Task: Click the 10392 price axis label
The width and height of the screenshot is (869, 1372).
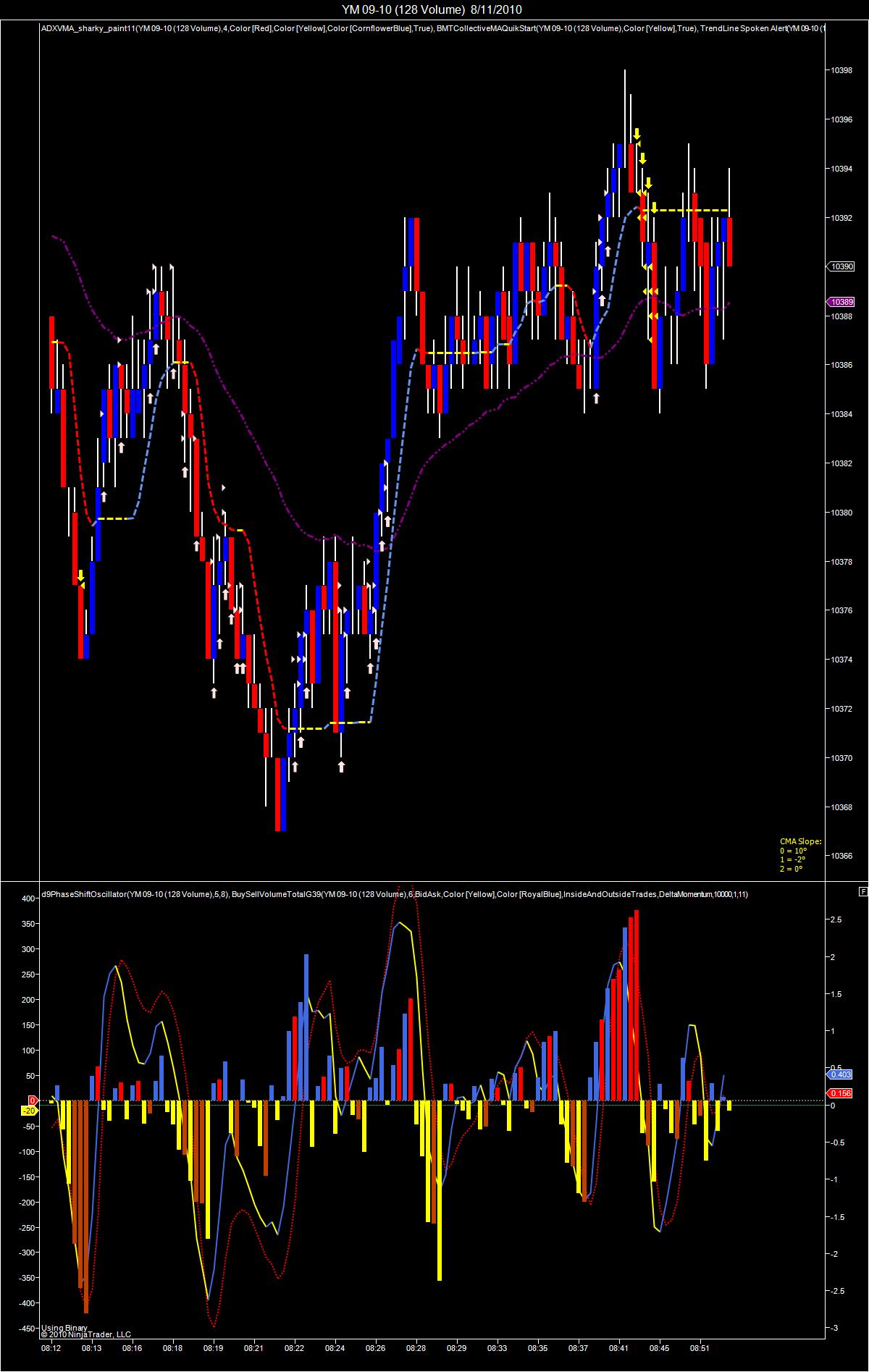Action: (841, 218)
